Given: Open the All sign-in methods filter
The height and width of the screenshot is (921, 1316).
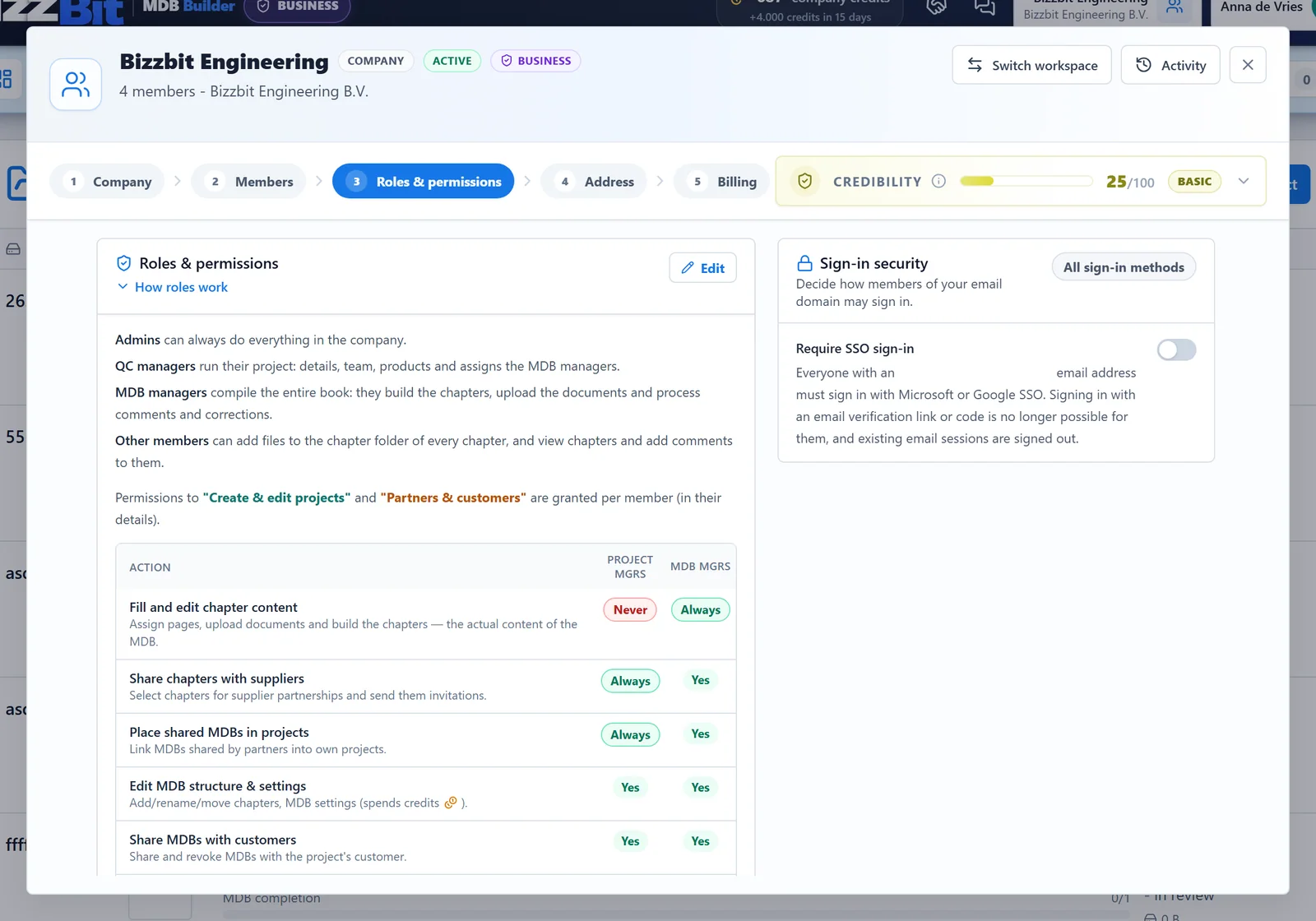Looking at the screenshot, I should pyautogui.click(x=1124, y=267).
